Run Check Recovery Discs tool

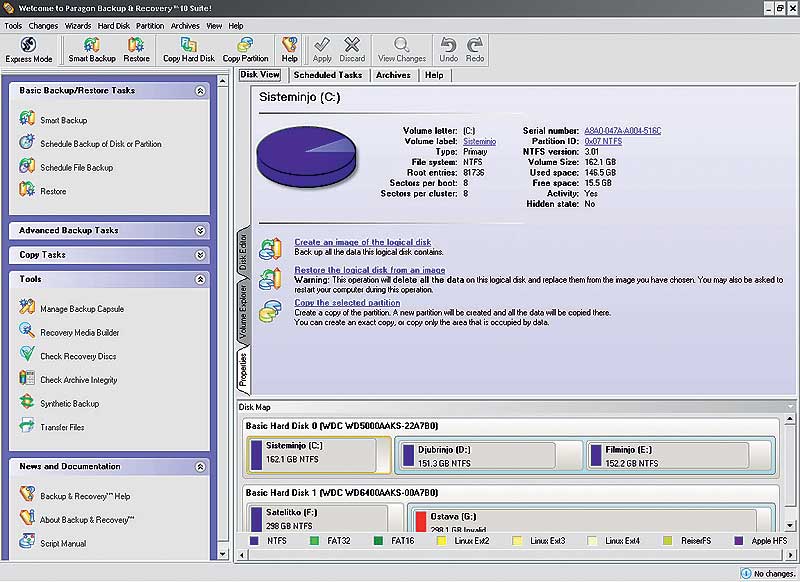click(x=78, y=356)
